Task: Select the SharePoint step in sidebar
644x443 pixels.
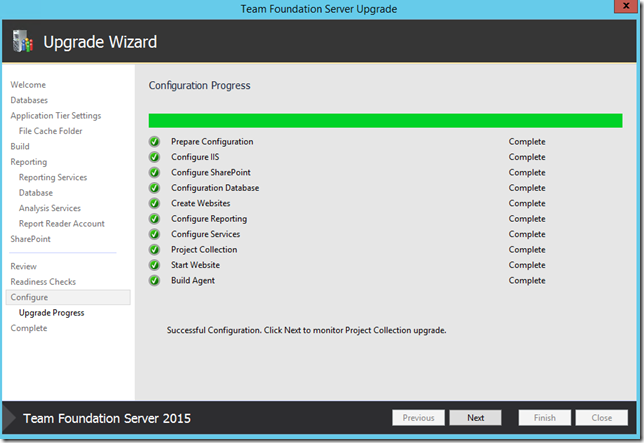Action: [x=30, y=239]
